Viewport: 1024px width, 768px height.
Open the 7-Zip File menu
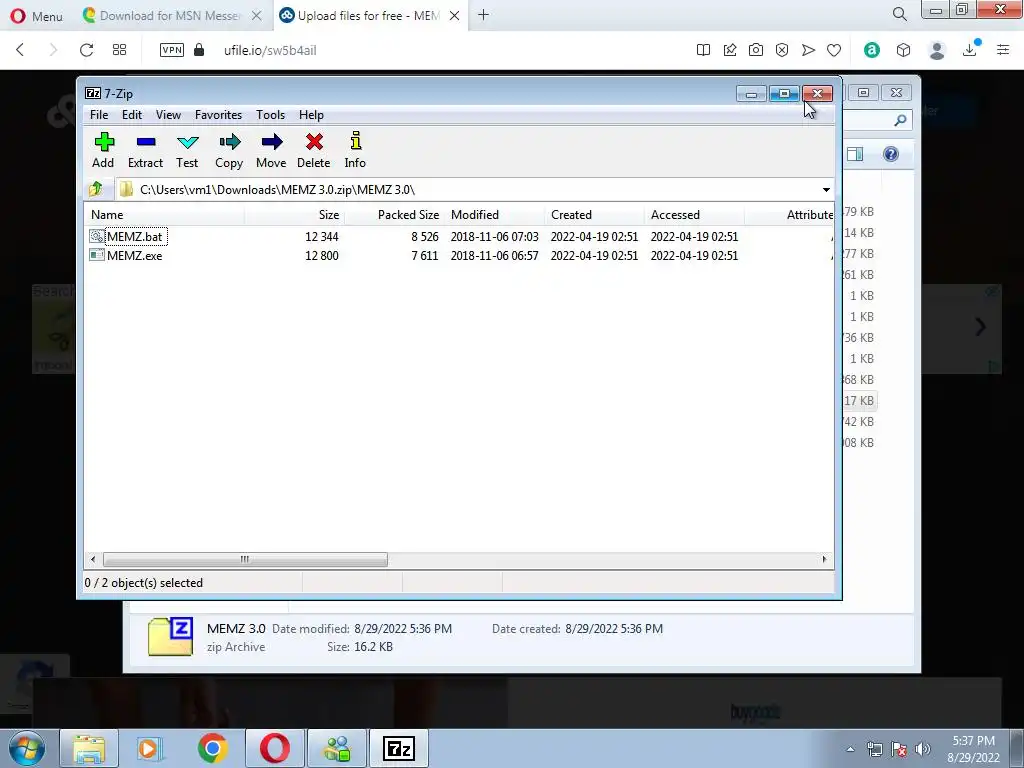99,115
